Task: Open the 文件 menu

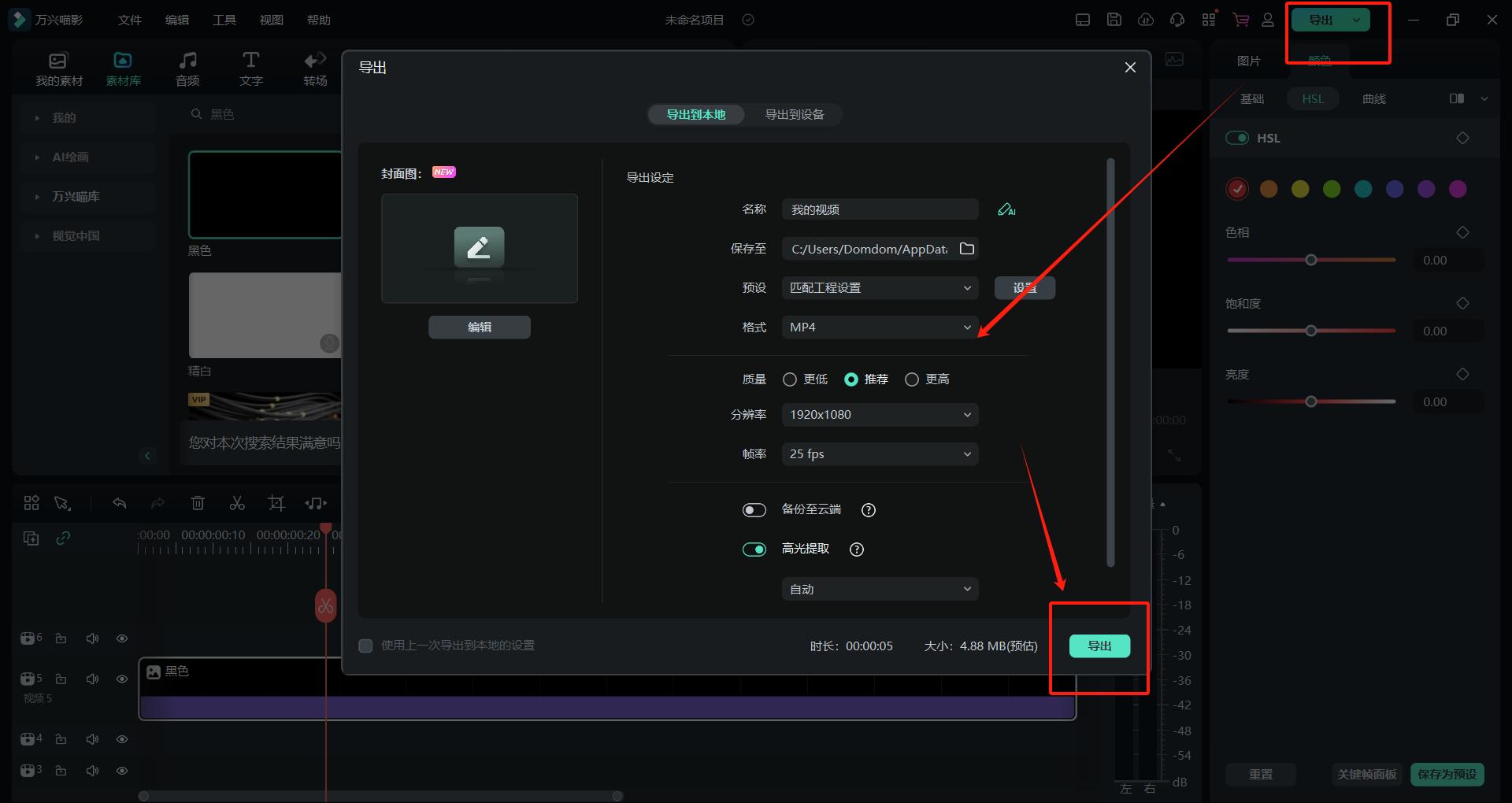Action: [x=130, y=20]
